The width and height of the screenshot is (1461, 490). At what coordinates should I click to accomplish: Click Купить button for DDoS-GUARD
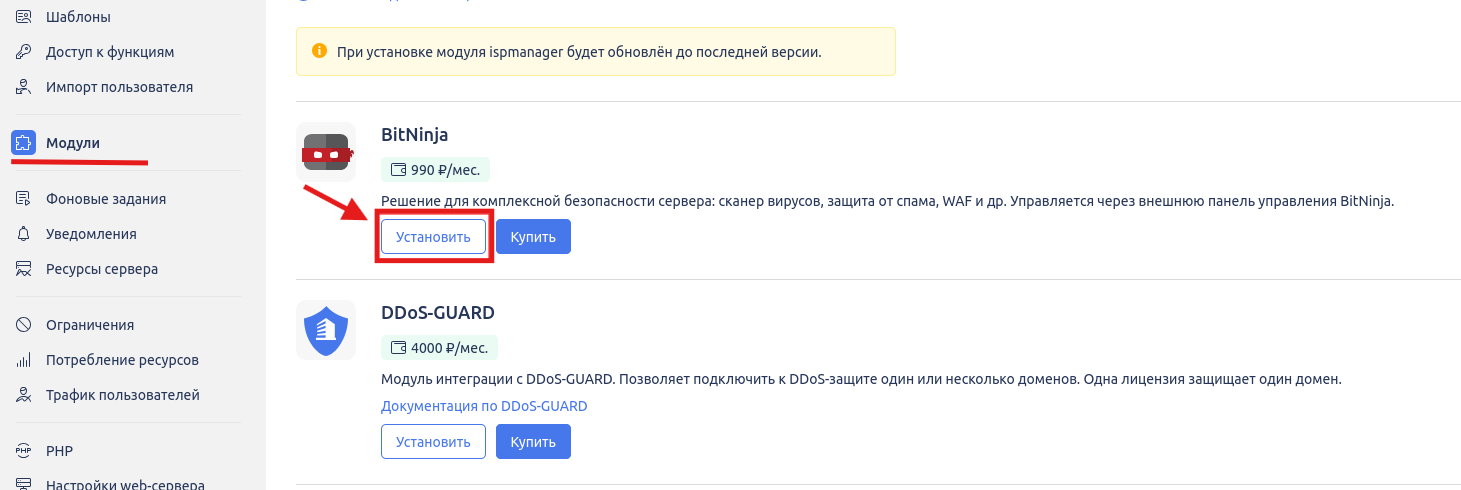(x=533, y=441)
